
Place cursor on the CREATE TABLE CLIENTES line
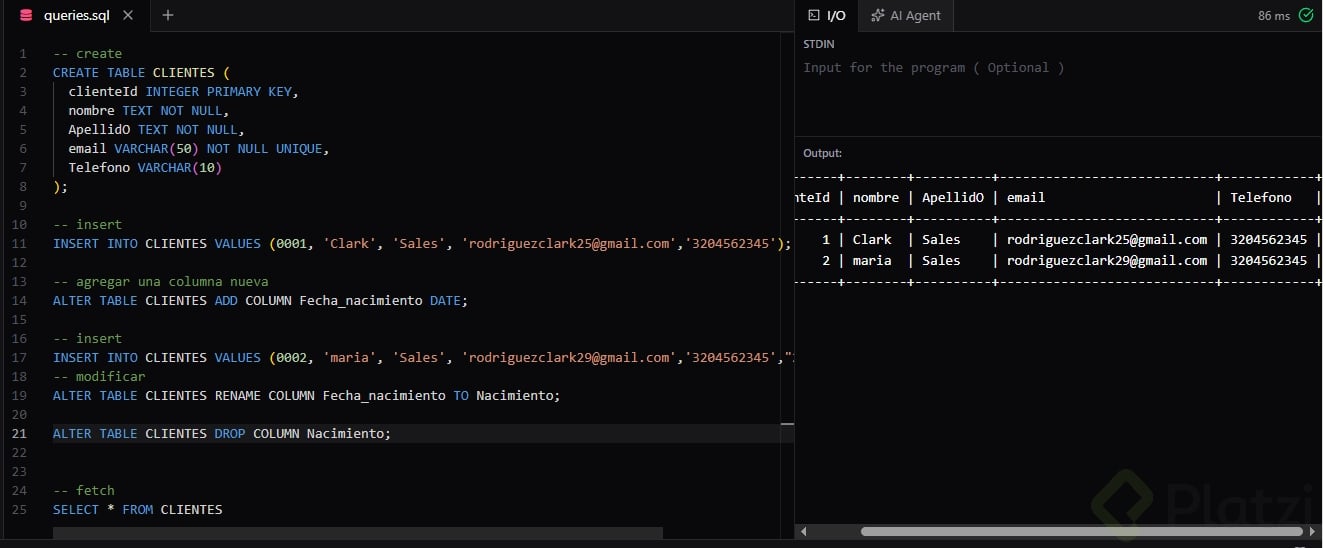pos(141,73)
